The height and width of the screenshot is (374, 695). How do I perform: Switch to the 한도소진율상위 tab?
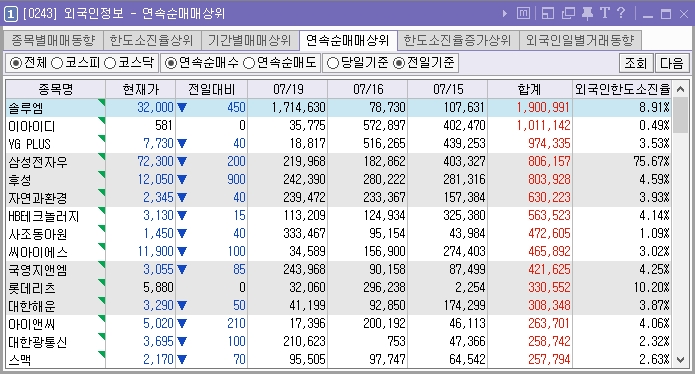click(x=152, y=41)
